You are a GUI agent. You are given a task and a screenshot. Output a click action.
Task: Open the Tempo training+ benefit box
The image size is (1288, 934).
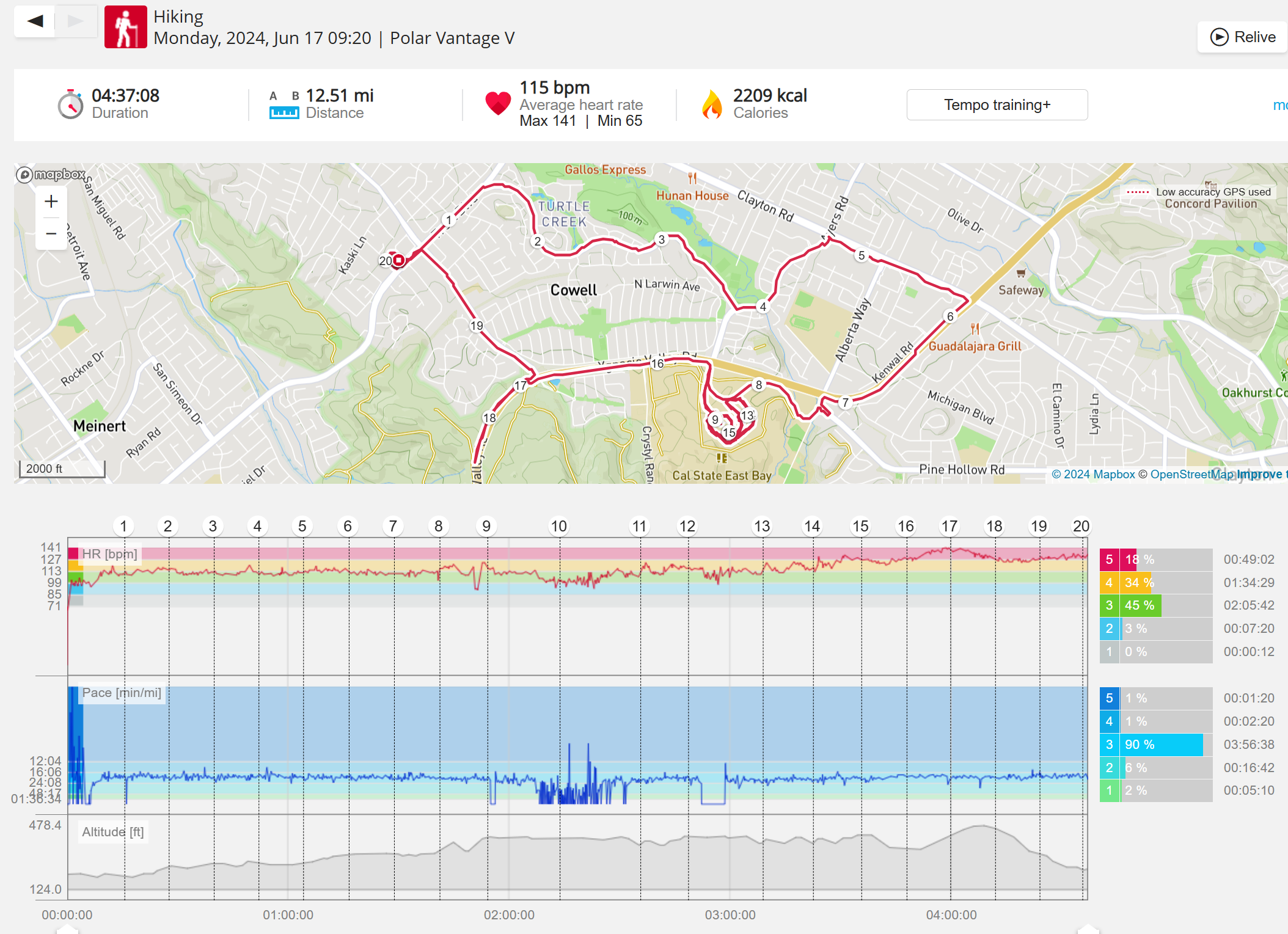click(997, 105)
